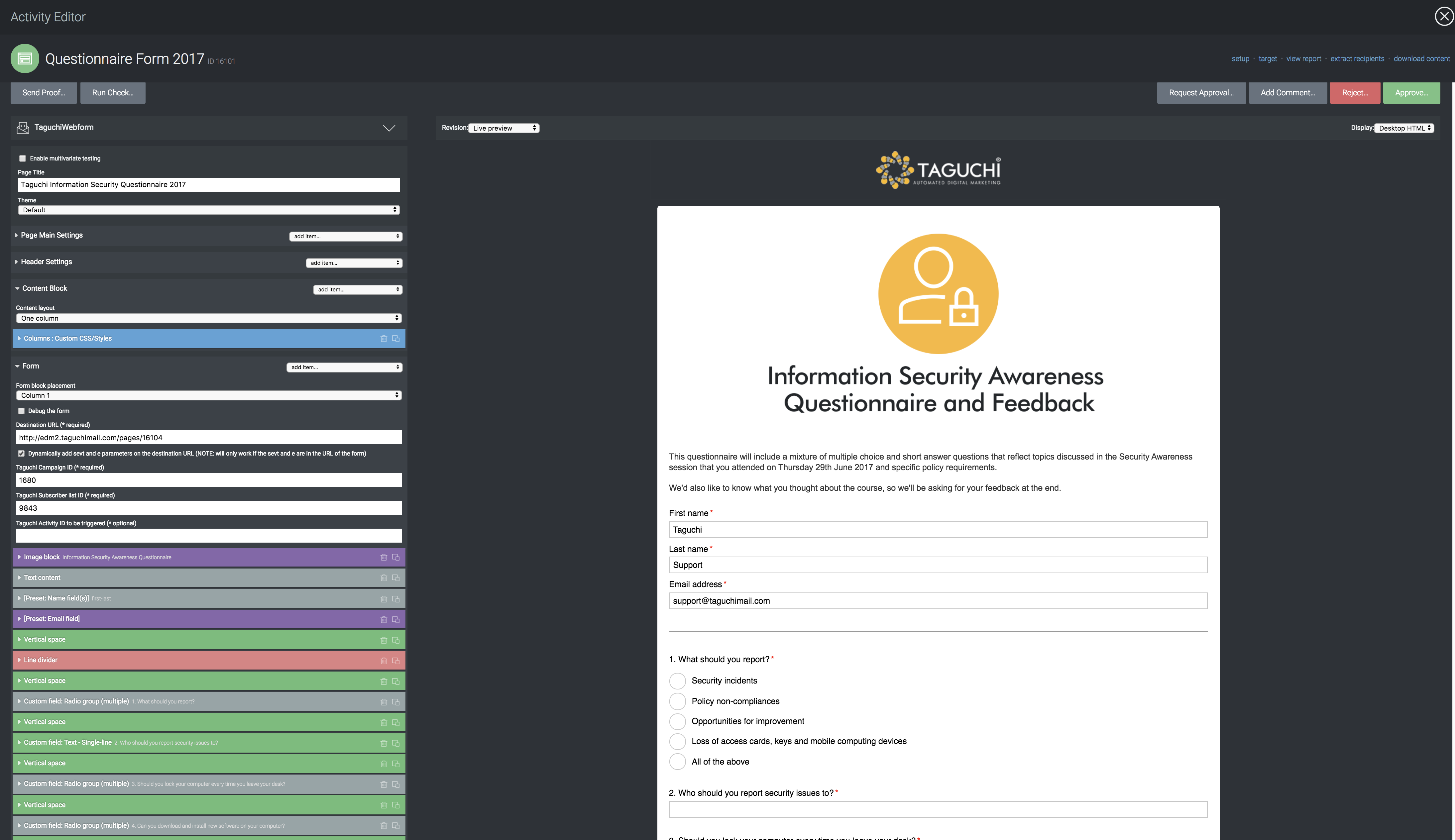This screenshot has height=840, width=1455.
Task: Tick the Debug the form checkbox
Action: point(21,411)
